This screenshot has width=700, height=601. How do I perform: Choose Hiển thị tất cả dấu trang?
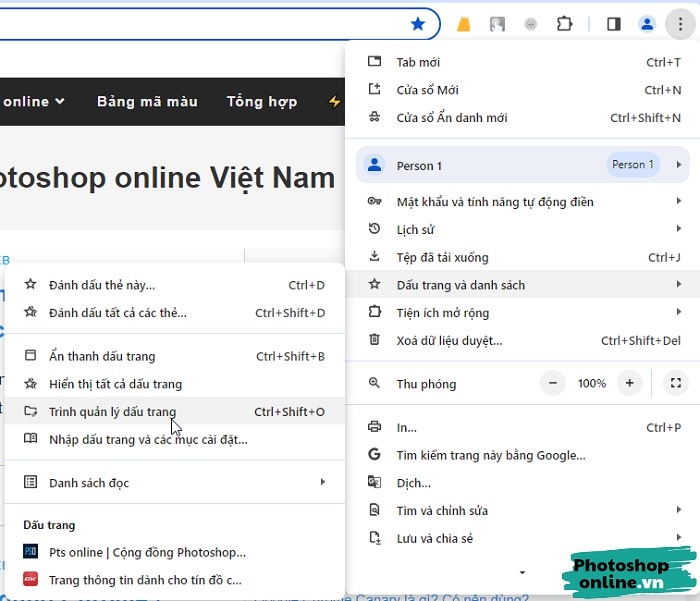(175, 384)
